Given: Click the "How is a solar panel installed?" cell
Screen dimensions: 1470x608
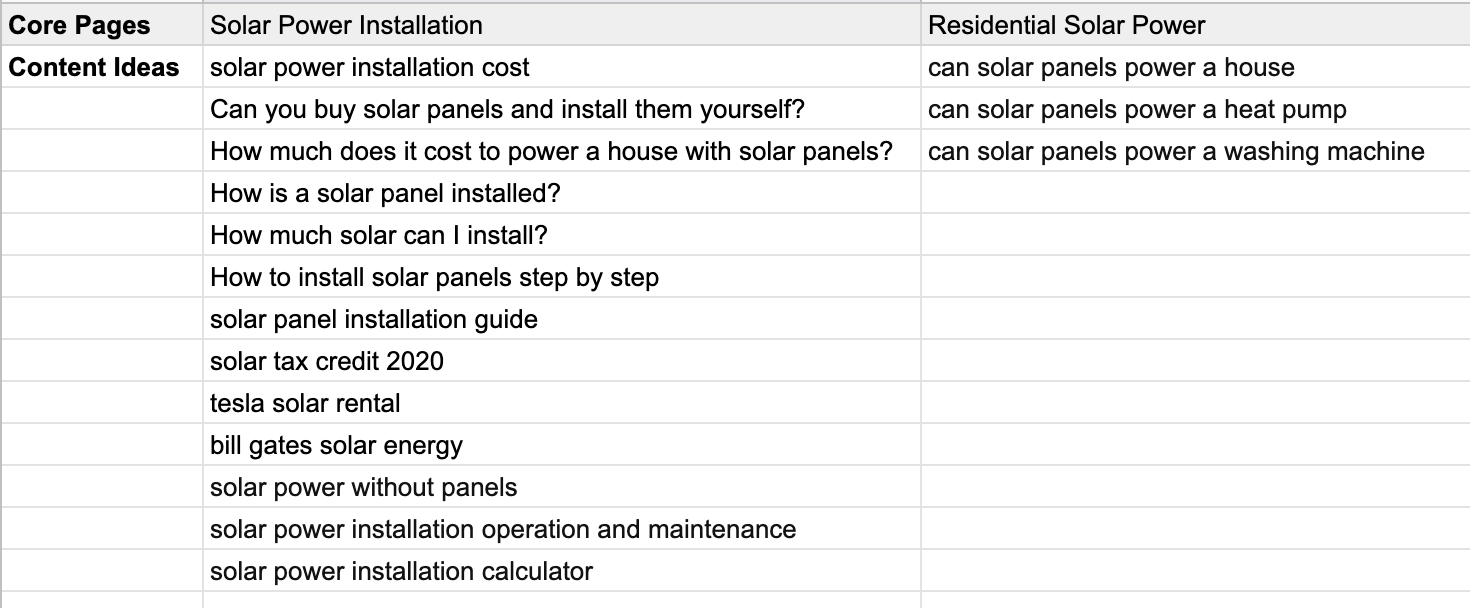Looking at the screenshot, I should point(385,193).
